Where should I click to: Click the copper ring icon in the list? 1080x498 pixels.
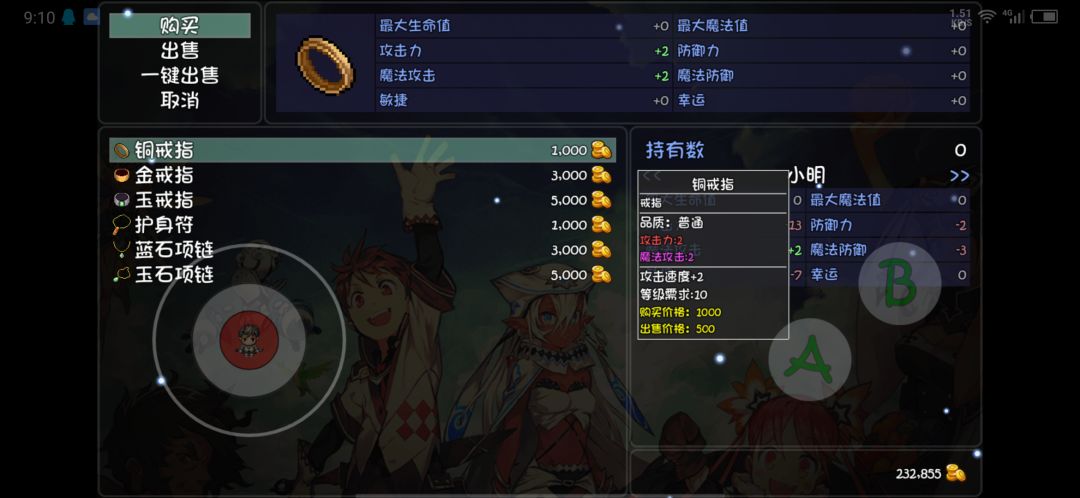click(121, 150)
